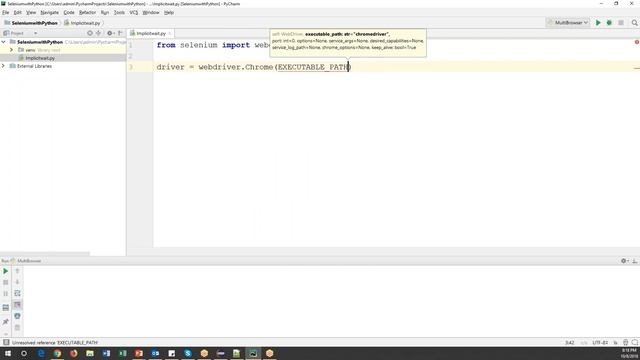Toggle scroll to end icon in Run panel
640x360 pixels.
click(17, 305)
